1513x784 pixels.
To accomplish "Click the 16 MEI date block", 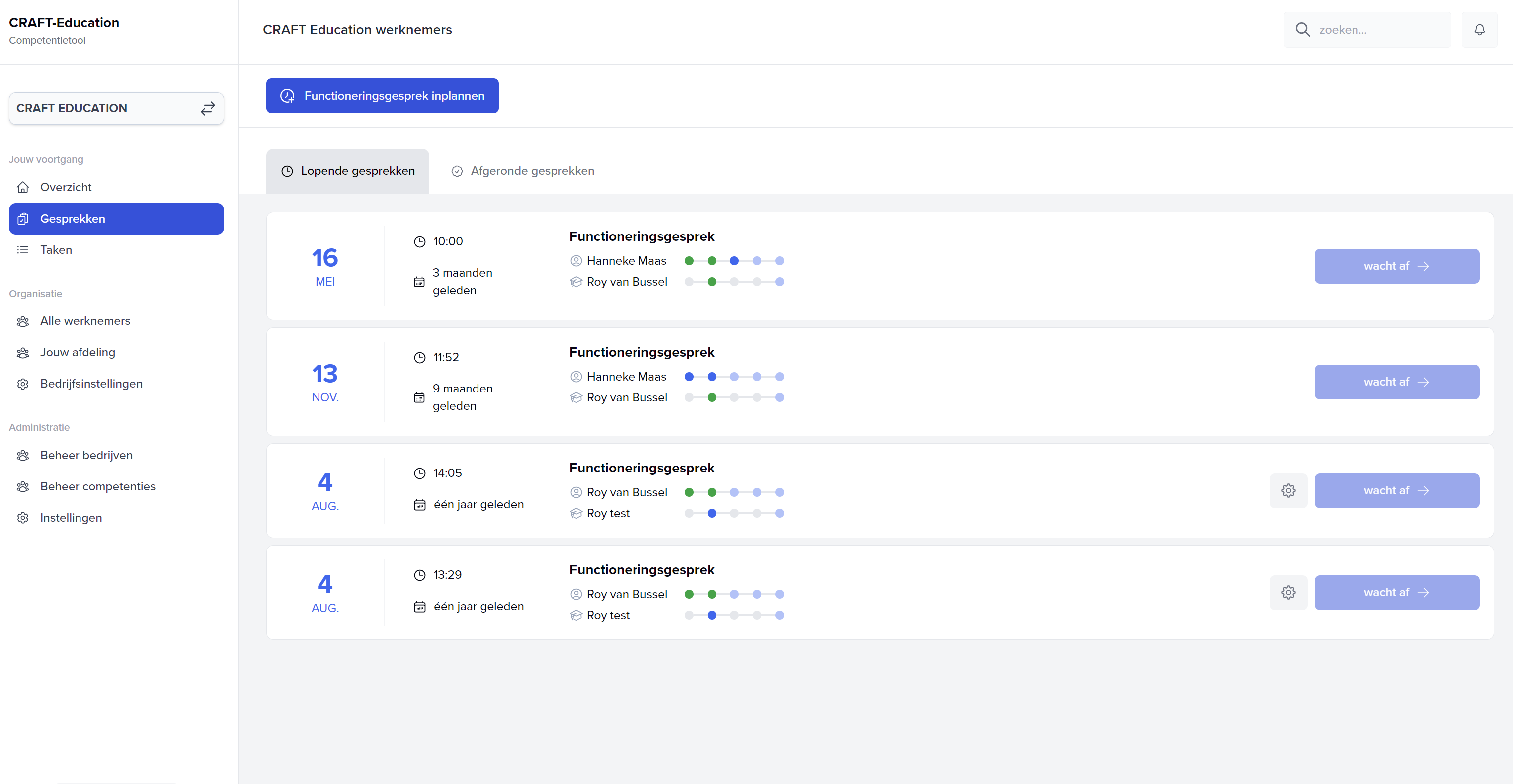I will [x=325, y=267].
